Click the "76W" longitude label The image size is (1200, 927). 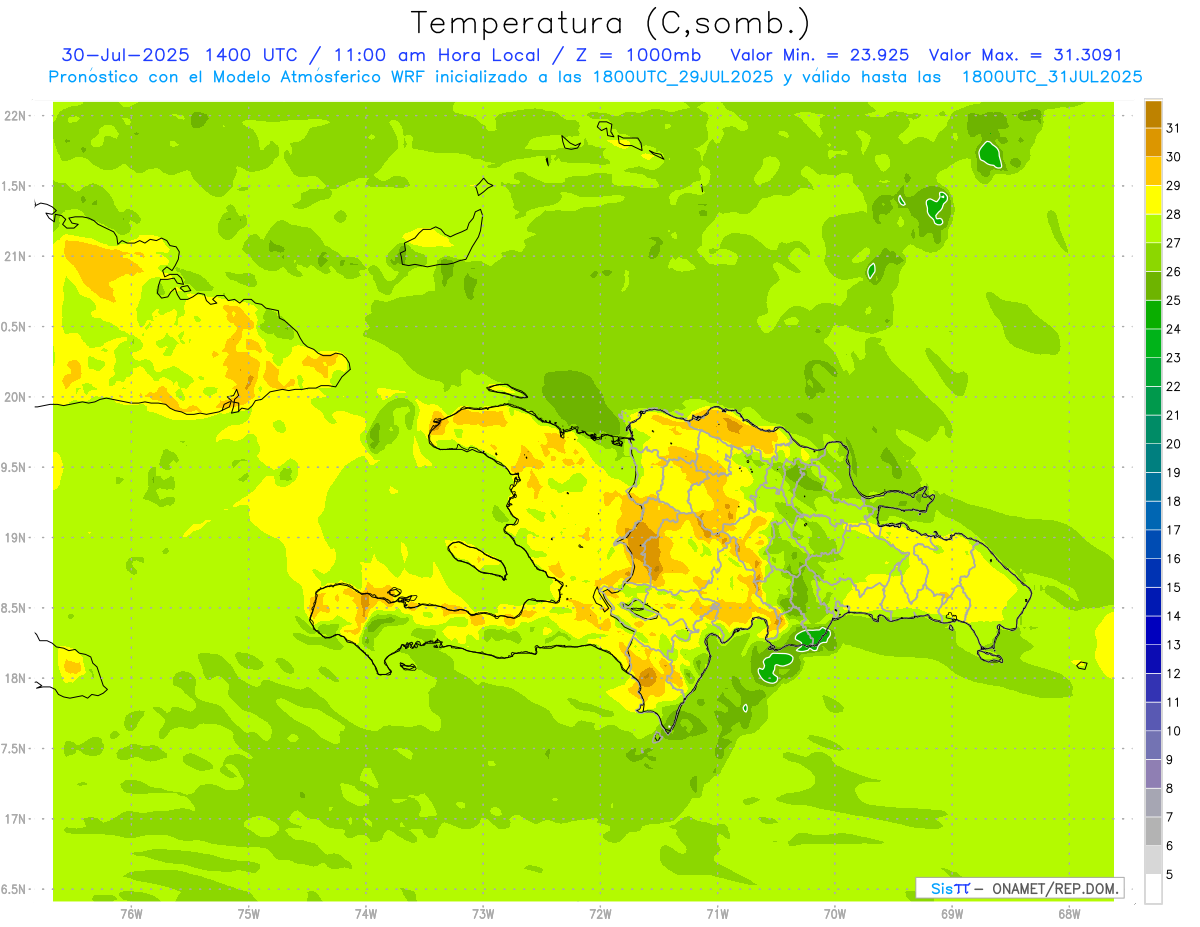(131, 914)
